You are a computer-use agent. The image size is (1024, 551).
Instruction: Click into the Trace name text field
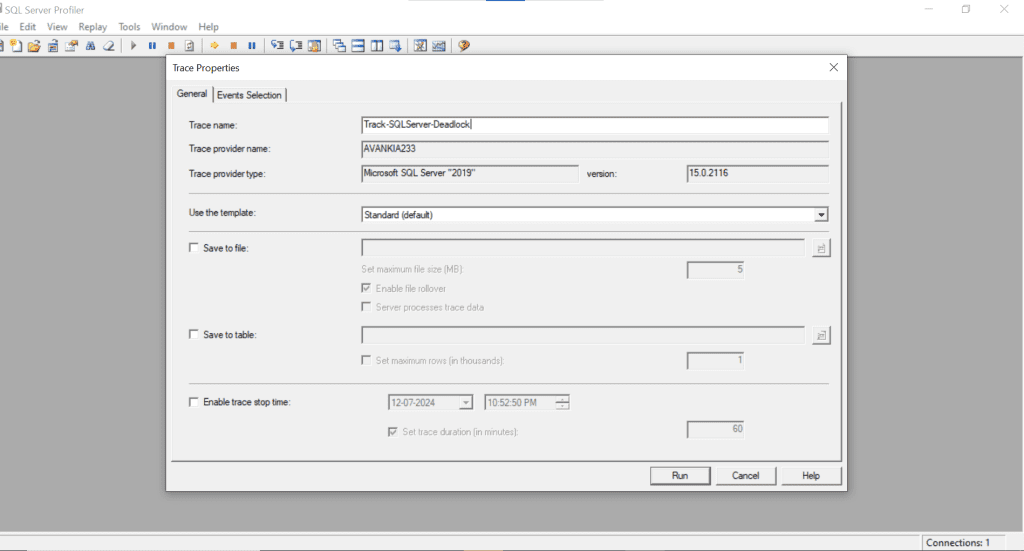[x=594, y=125]
